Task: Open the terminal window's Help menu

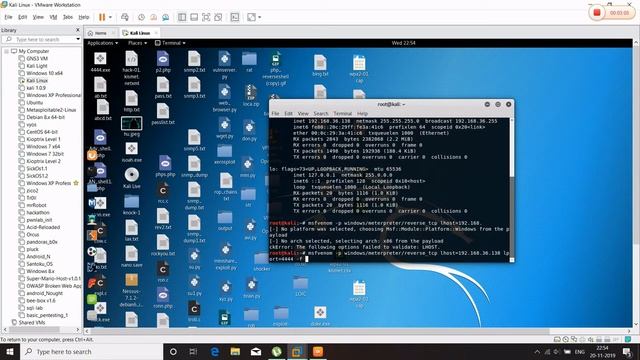Action: (362, 113)
